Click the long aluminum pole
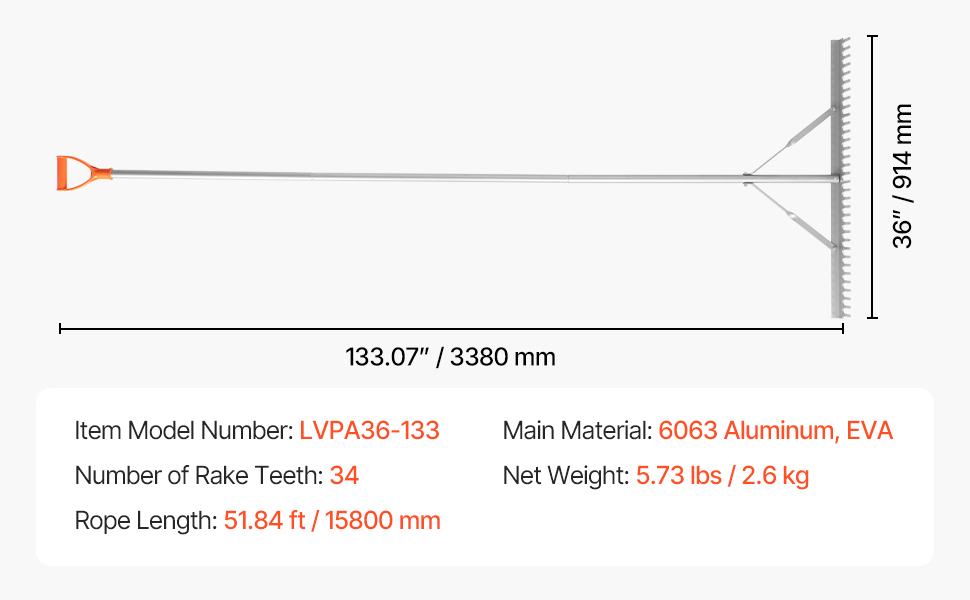970x600 pixels. click(x=420, y=176)
